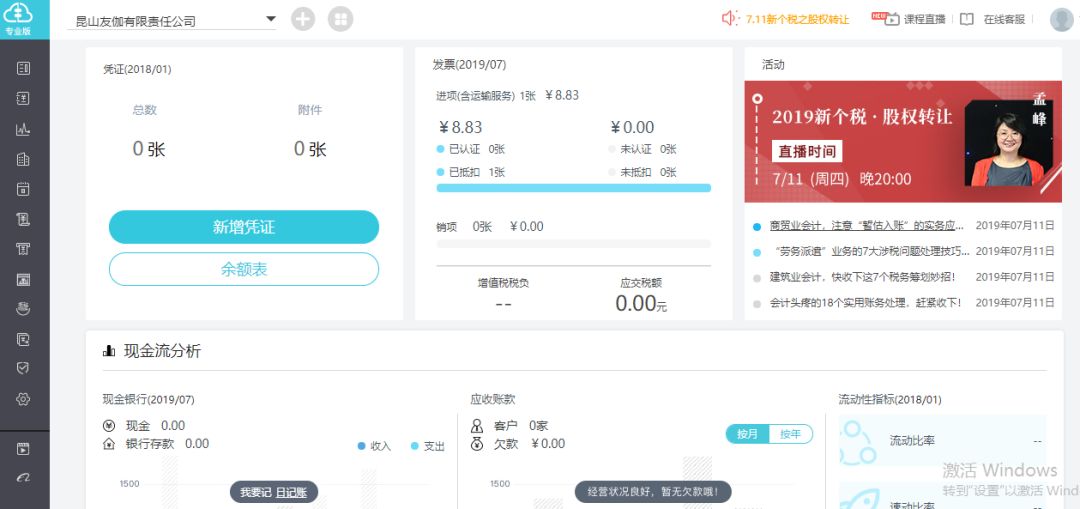Open the 7.11新个税之股权转让 announcement link
1080x509 pixels.
pyautogui.click(x=796, y=19)
